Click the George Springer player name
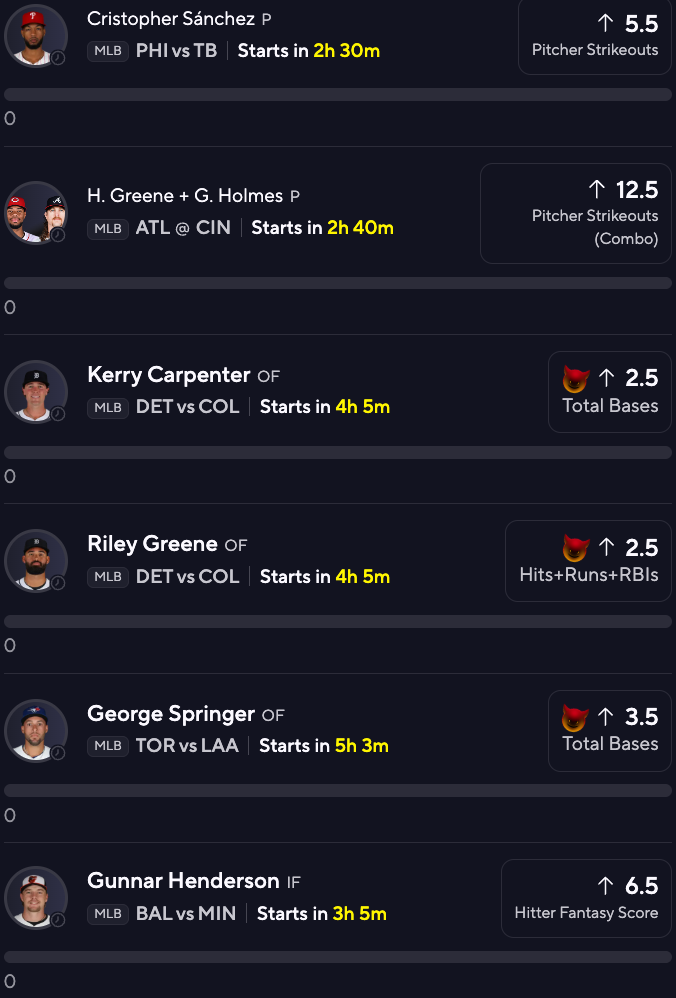676x998 pixels. point(171,713)
